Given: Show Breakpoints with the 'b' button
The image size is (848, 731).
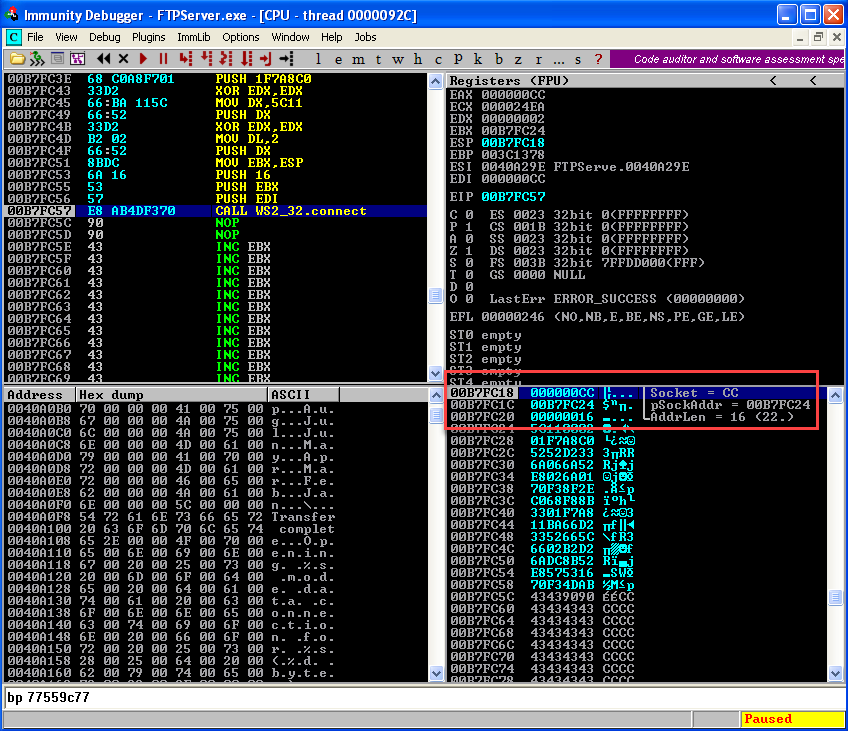Looking at the screenshot, I should click(x=499, y=59).
